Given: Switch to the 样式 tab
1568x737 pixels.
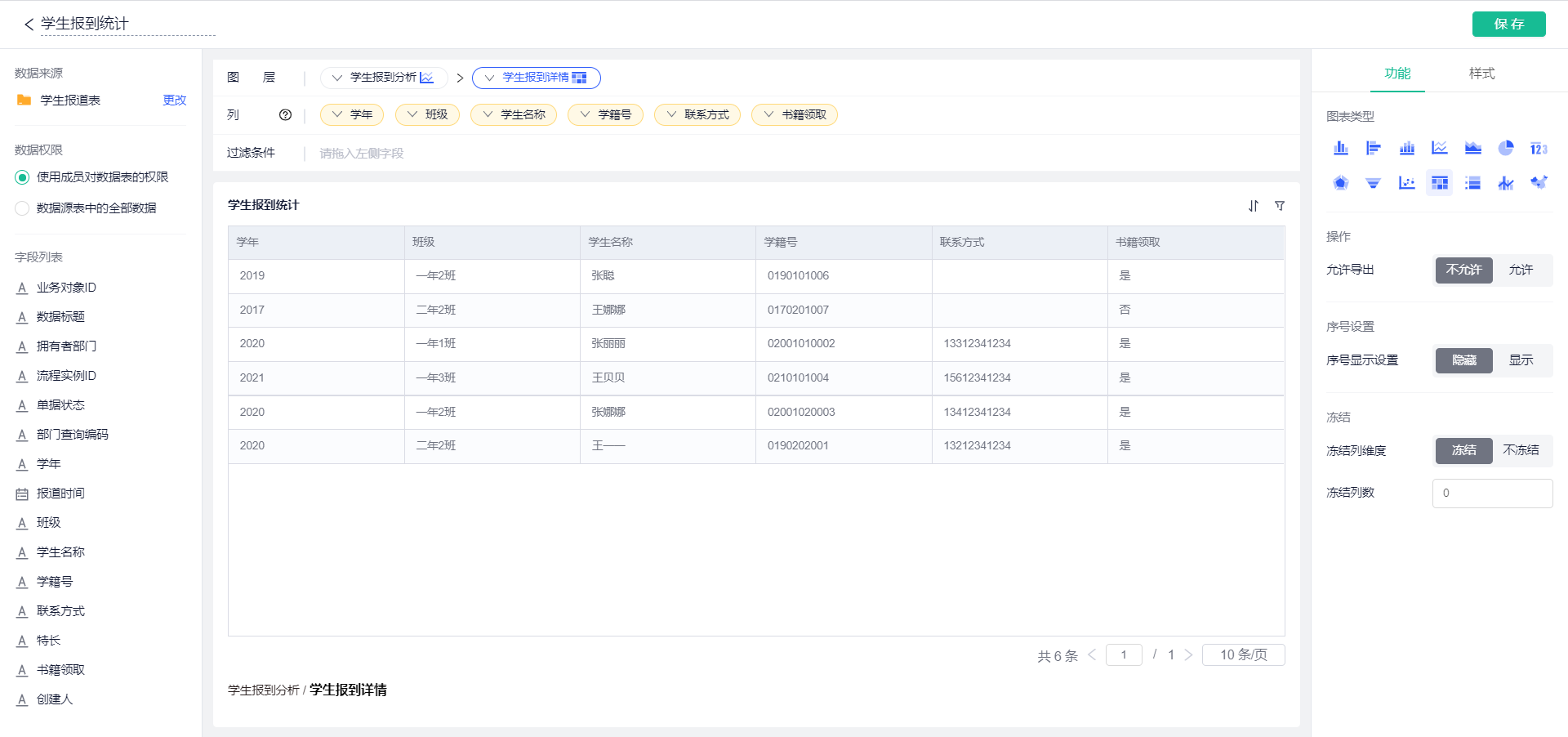Looking at the screenshot, I should pos(1481,74).
